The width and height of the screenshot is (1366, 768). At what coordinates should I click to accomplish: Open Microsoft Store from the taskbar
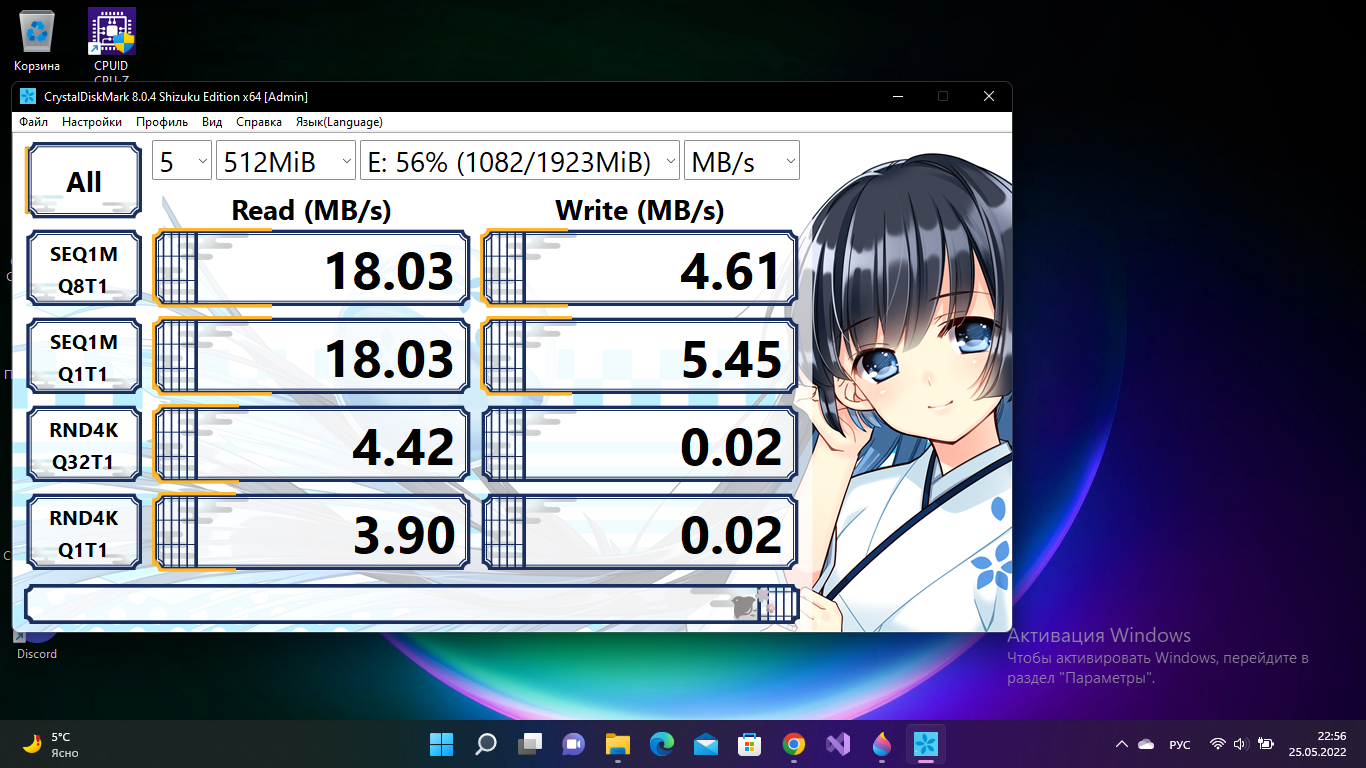pos(749,744)
